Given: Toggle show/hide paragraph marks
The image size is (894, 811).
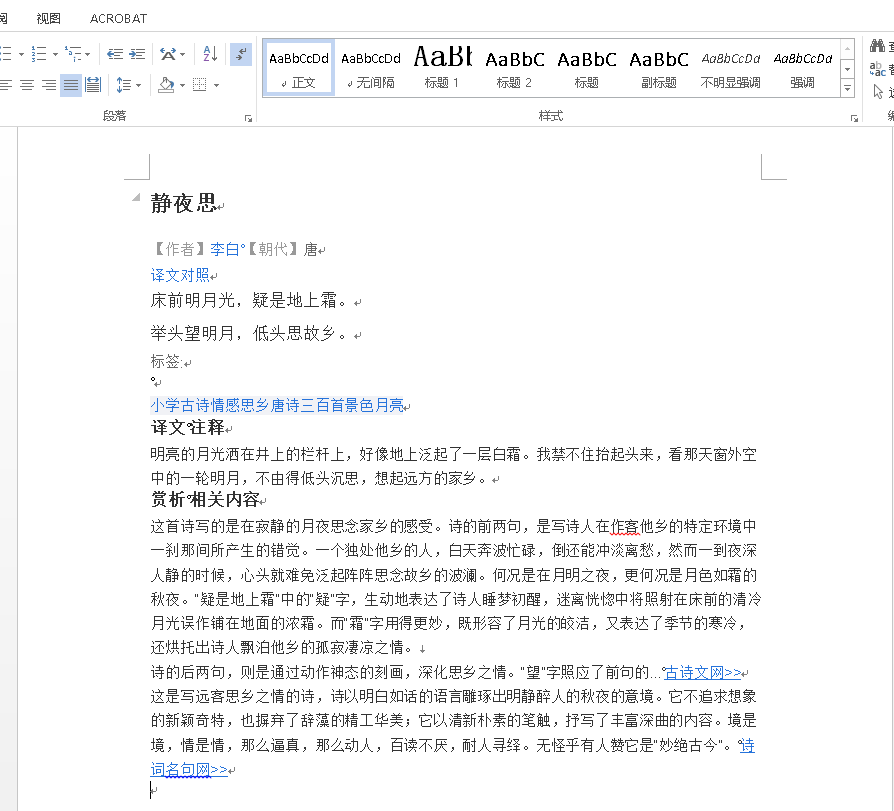Looking at the screenshot, I should tap(241, 54).
